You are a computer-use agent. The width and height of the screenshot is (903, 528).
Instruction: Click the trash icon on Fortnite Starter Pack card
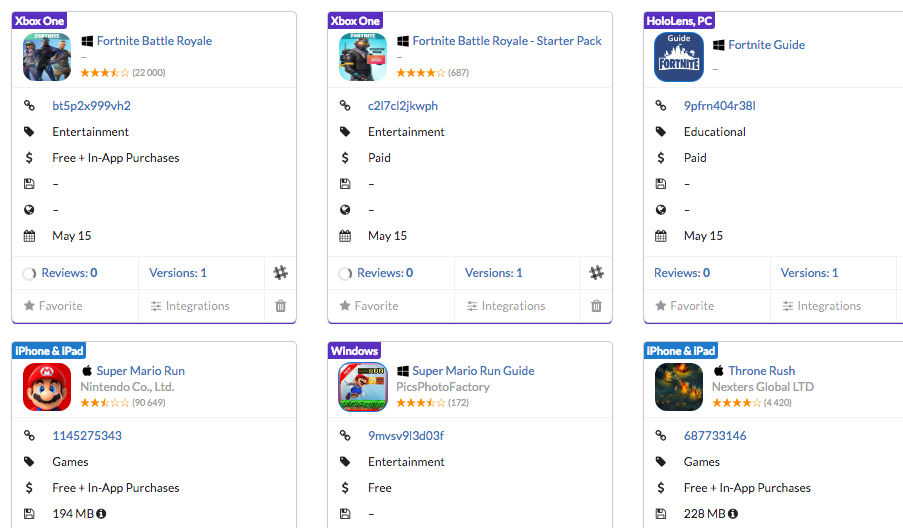[596, 306]
